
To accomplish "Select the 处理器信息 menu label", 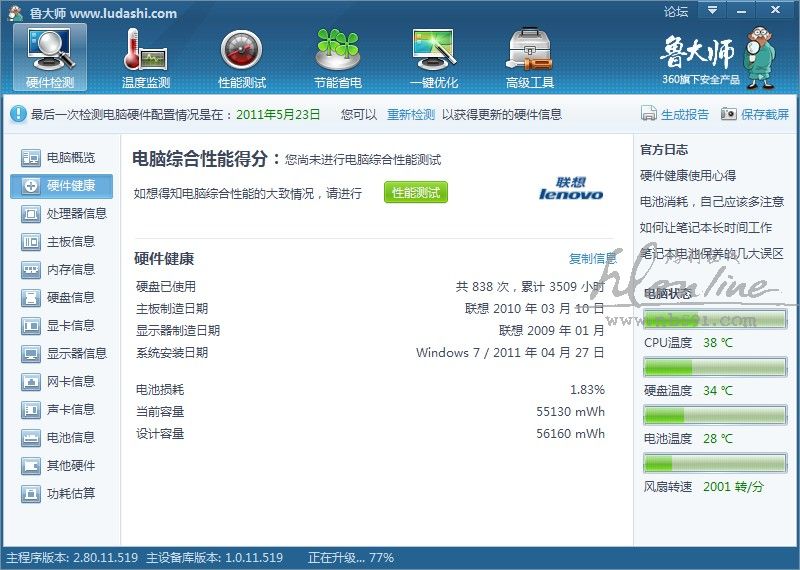I will point(77,214).
